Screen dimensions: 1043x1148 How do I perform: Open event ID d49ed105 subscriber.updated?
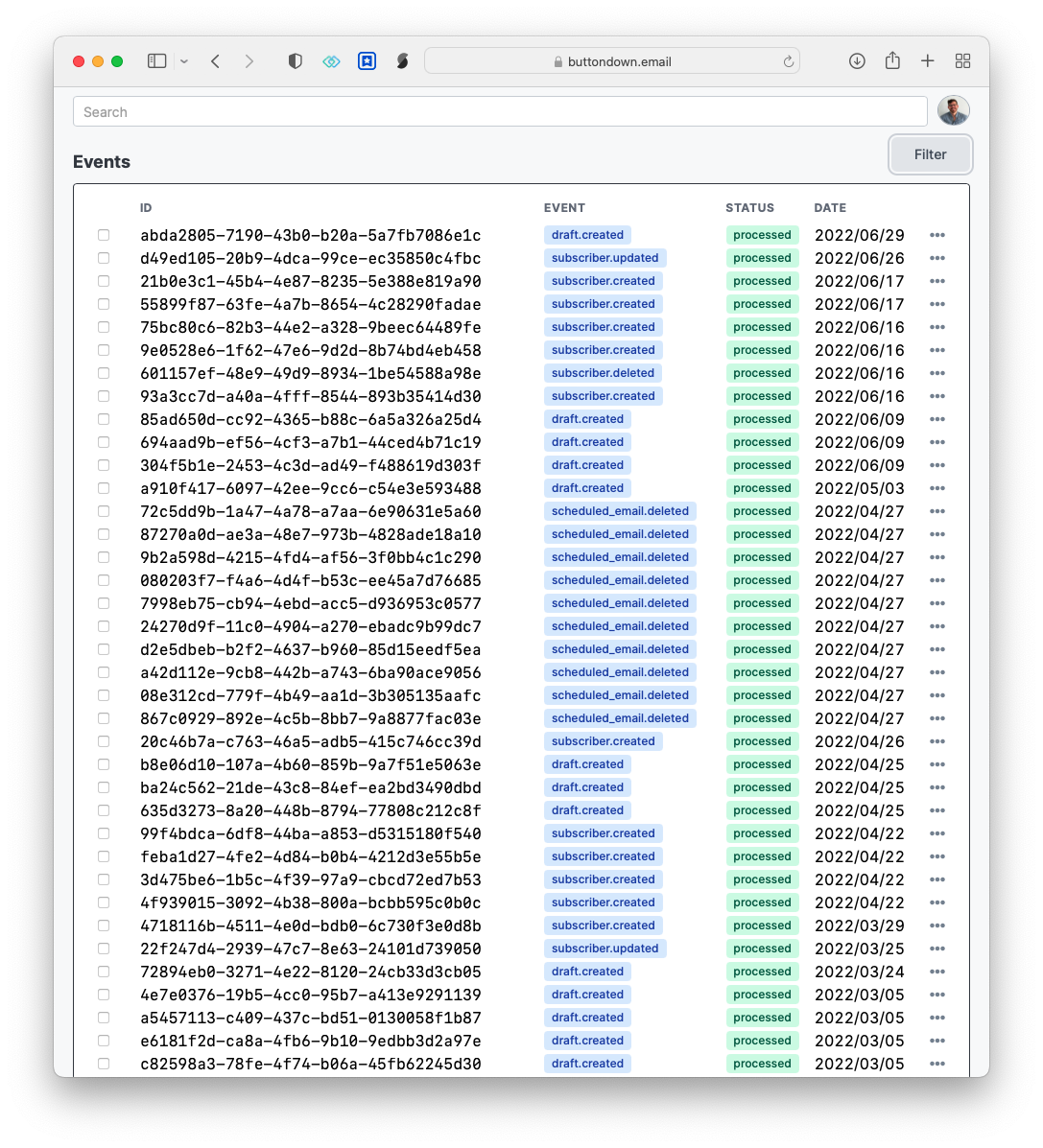(x=310, y=258)
